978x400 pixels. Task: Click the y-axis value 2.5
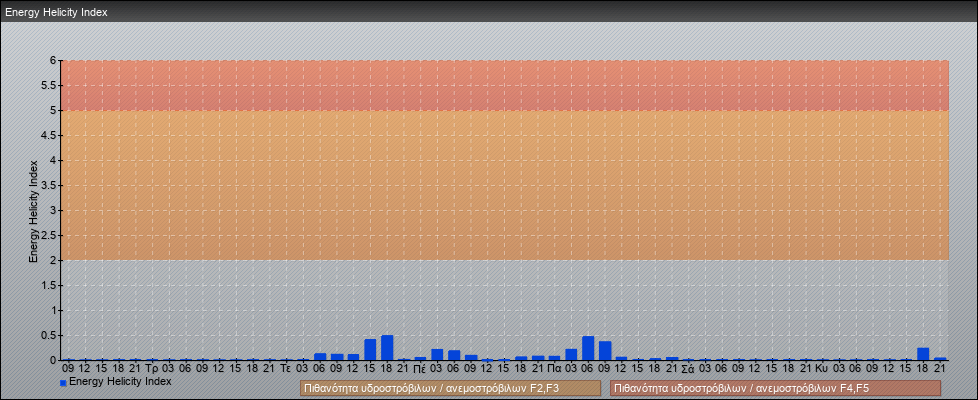[50, 235]
